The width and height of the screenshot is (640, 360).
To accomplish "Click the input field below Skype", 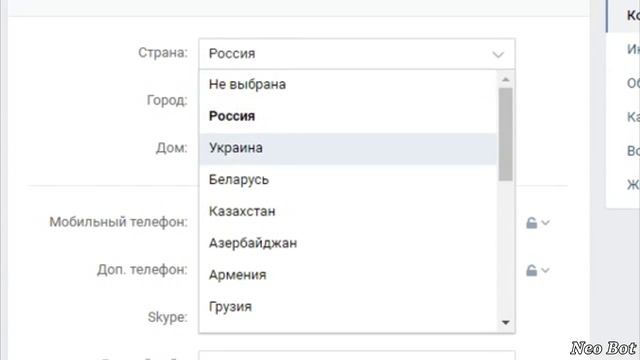I will [357, 355].
